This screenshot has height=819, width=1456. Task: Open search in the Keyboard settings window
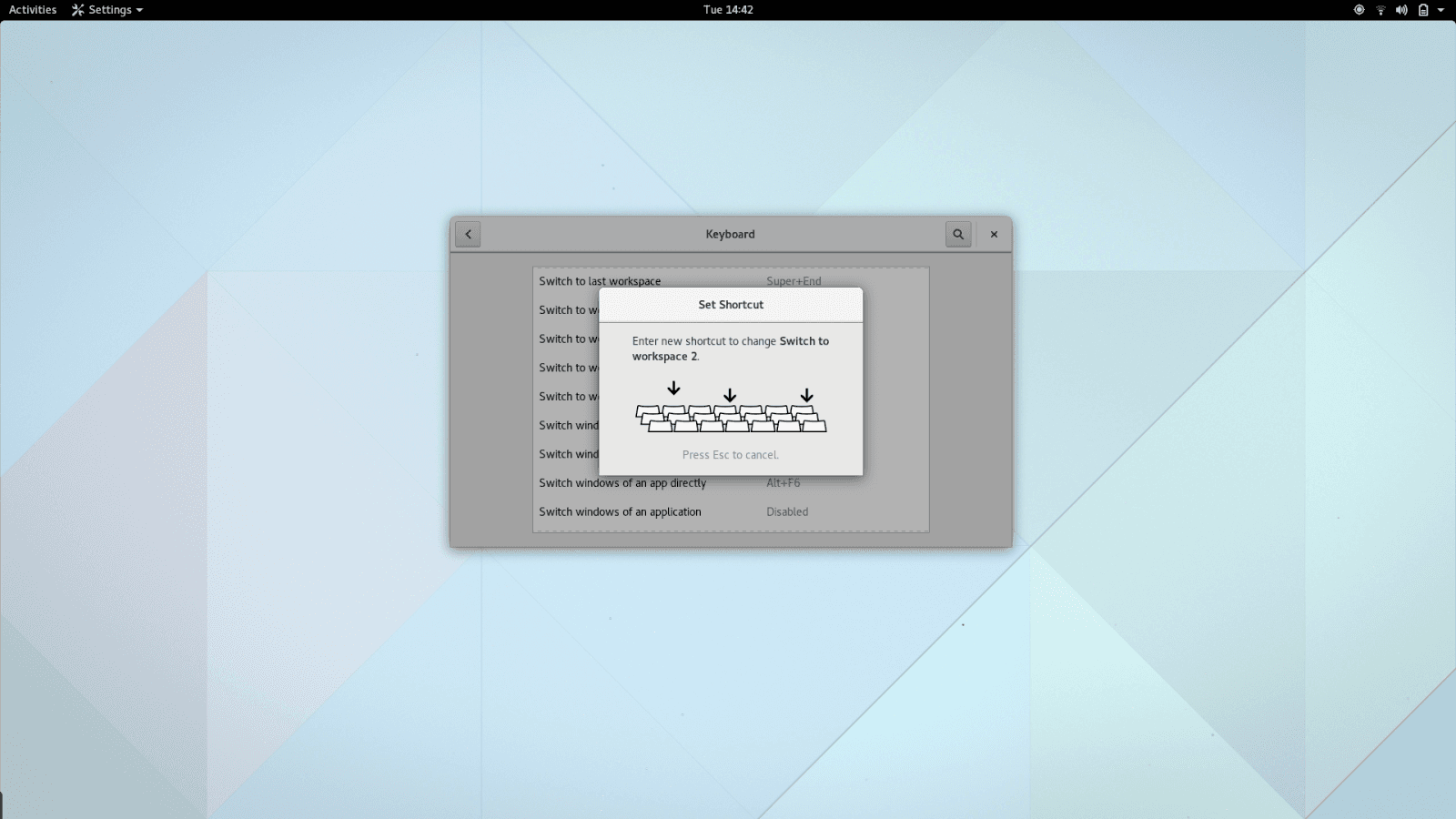pyautogui.click(x=957, y=234)
